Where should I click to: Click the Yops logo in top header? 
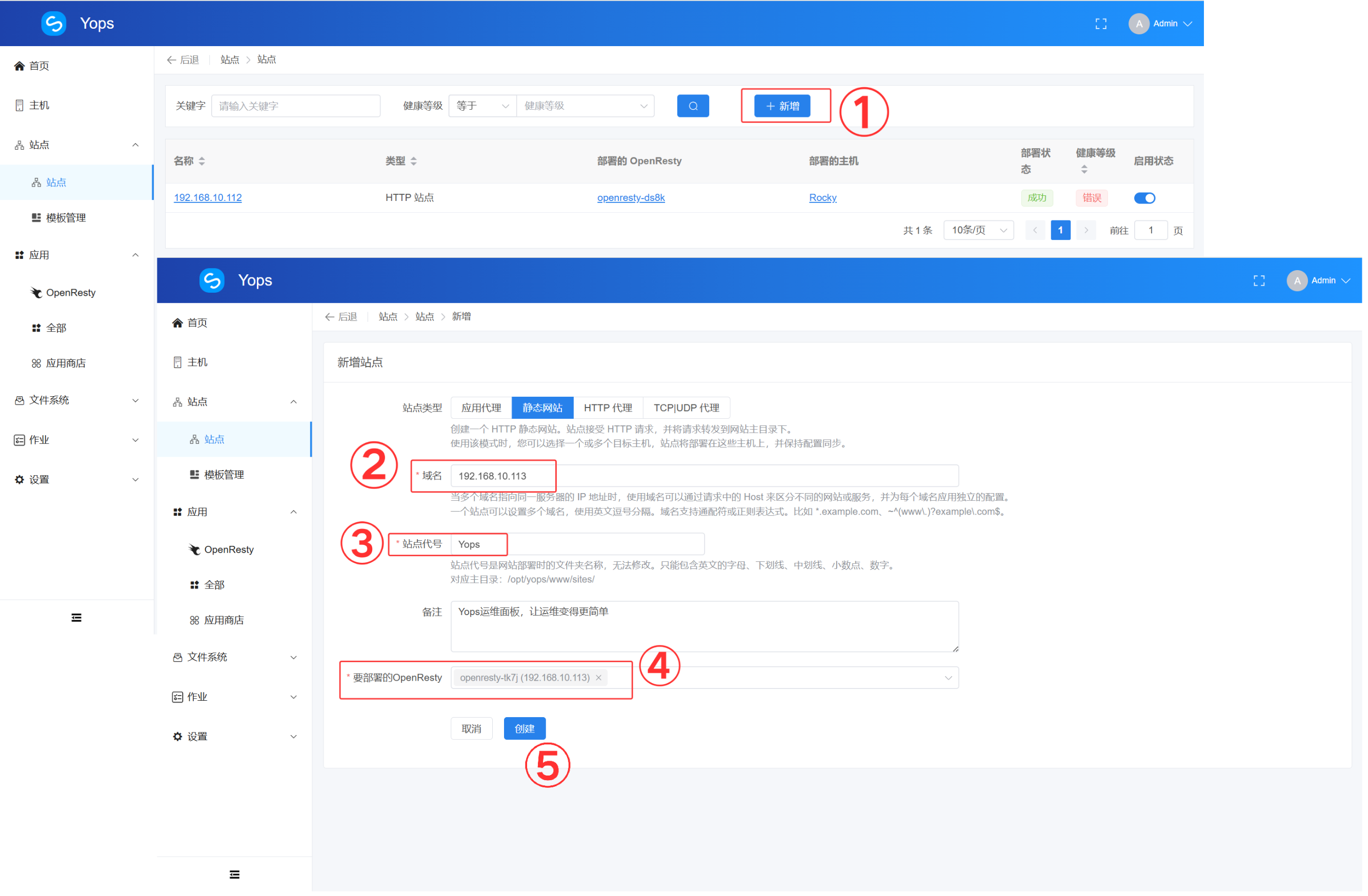pos(54,24)
